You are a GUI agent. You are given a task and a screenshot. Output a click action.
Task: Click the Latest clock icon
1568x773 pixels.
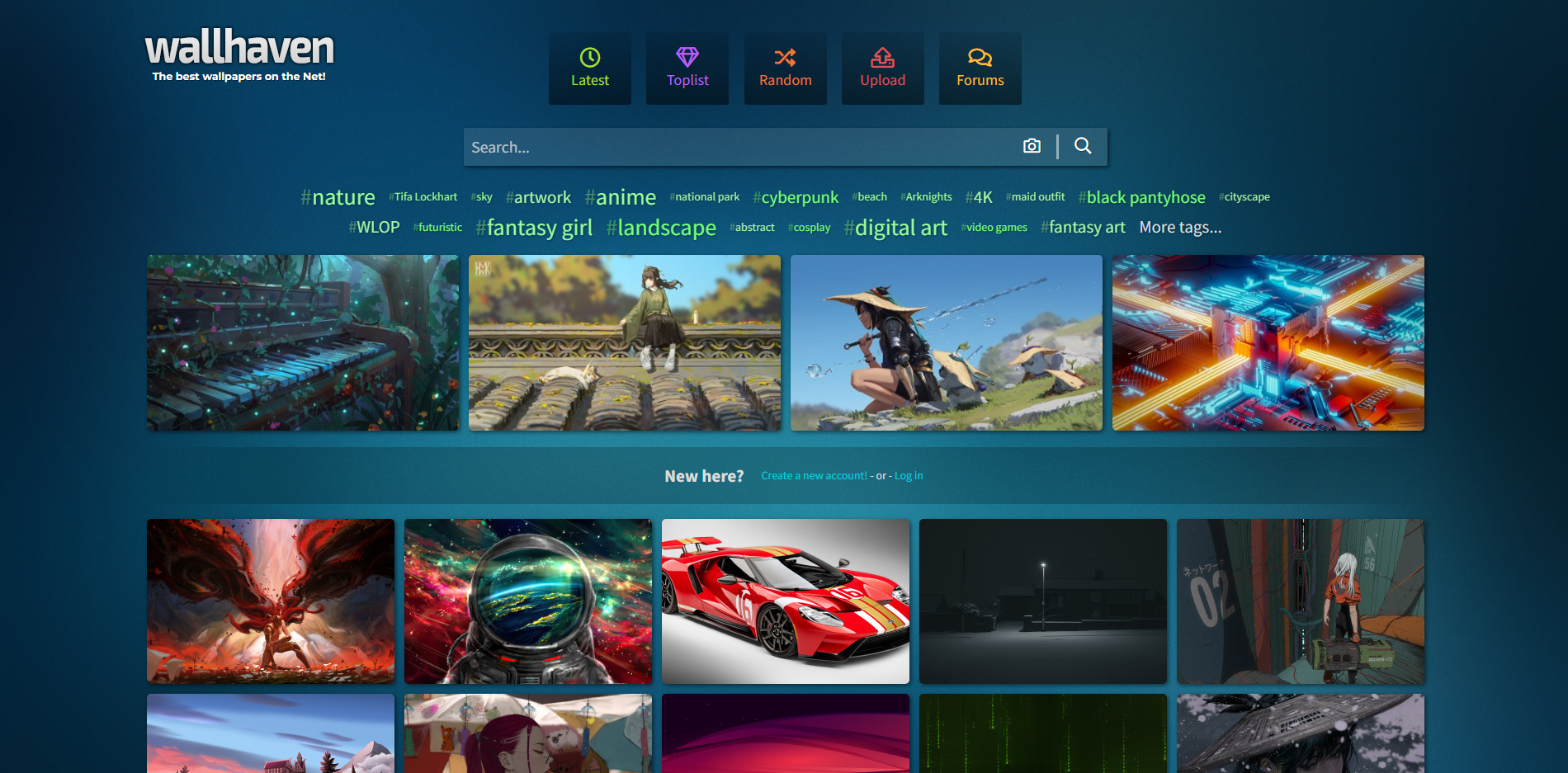tap(589, 57)
